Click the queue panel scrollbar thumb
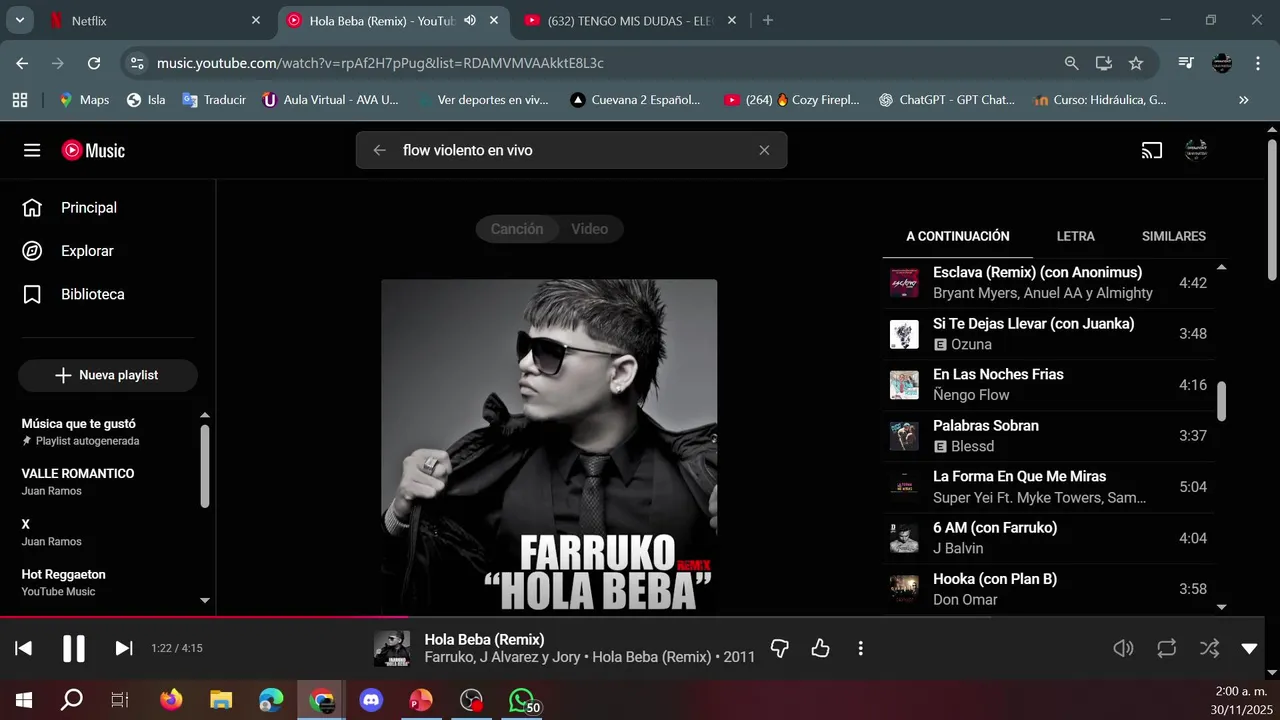The width and height of the screenshot is (1280, 720). [x=1221, y=400]
